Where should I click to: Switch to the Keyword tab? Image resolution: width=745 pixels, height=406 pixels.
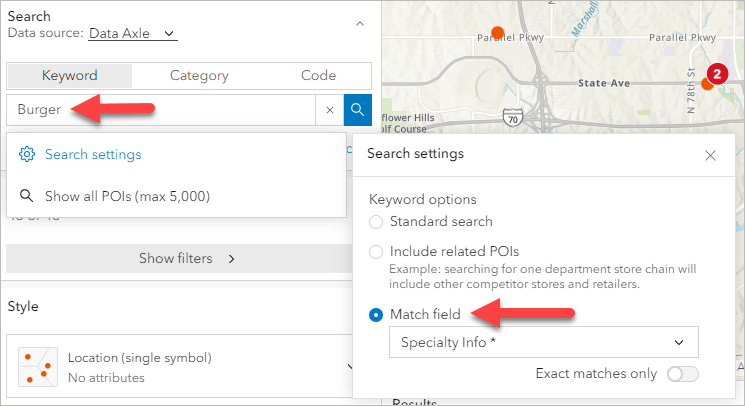click(70, 76)
